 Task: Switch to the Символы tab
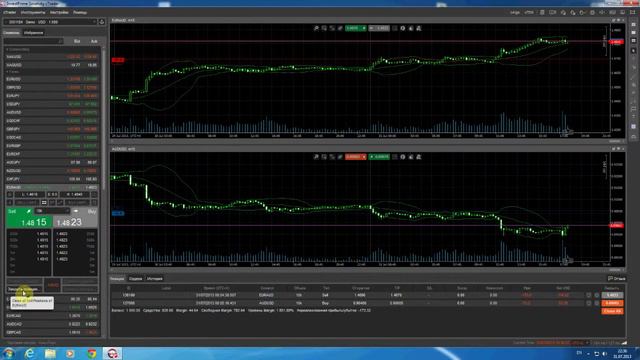click(x=12, y=33)
